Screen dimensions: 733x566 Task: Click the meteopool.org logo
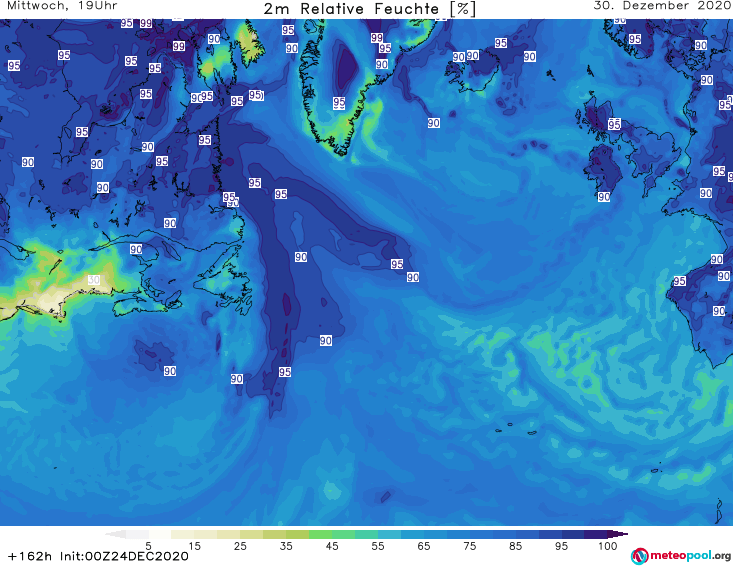(x=680, y=556)
